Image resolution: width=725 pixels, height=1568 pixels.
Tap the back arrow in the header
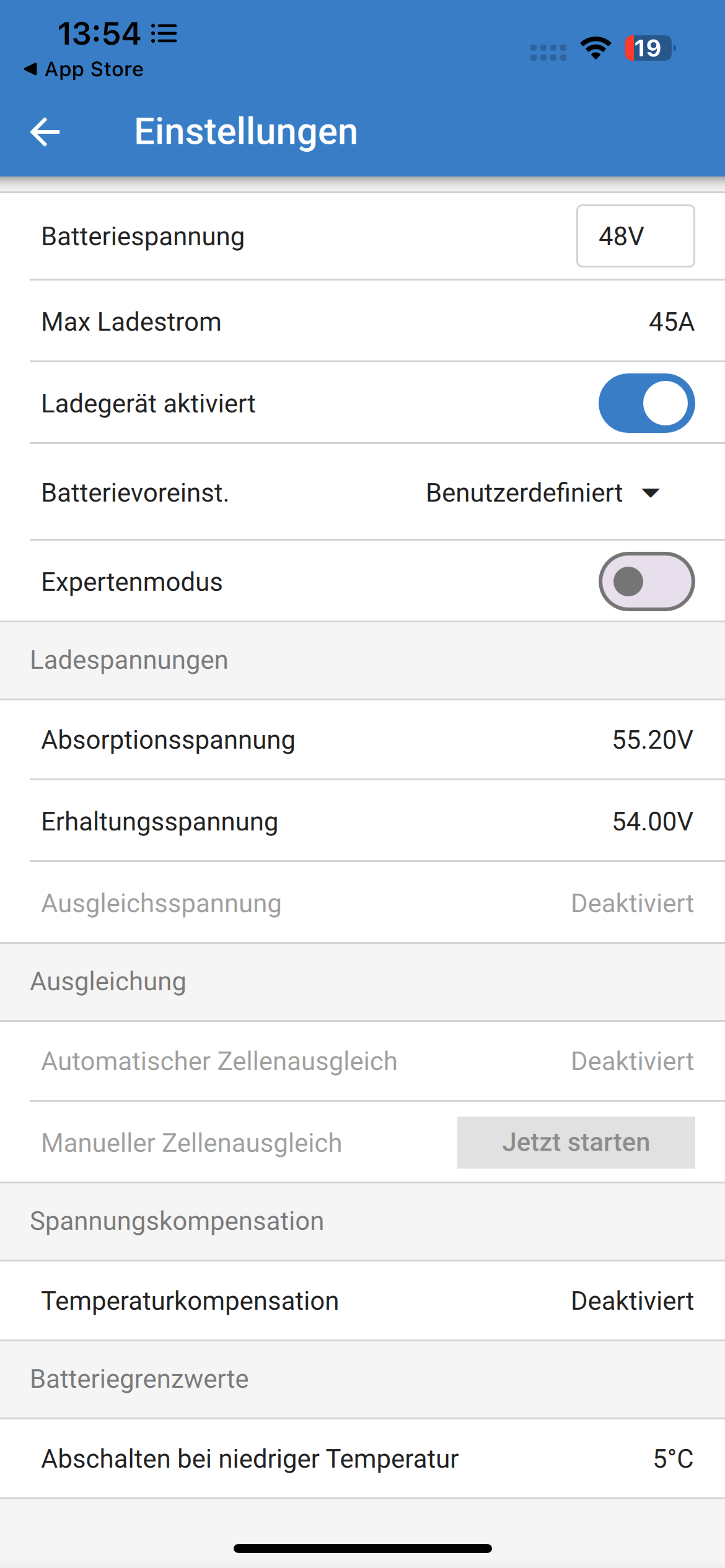[x=45, y=132]
